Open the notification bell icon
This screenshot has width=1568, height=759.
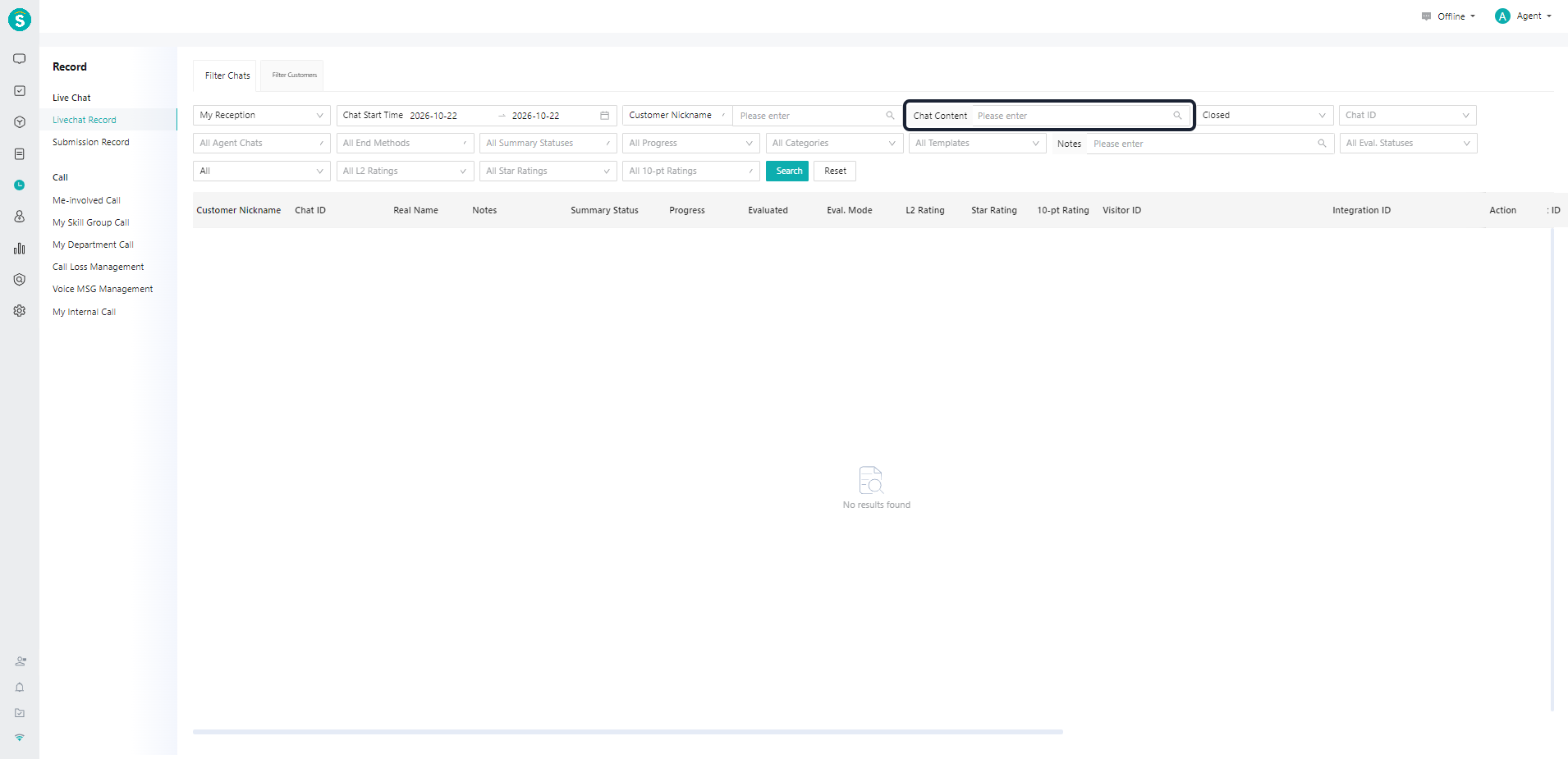pos(19,687)
